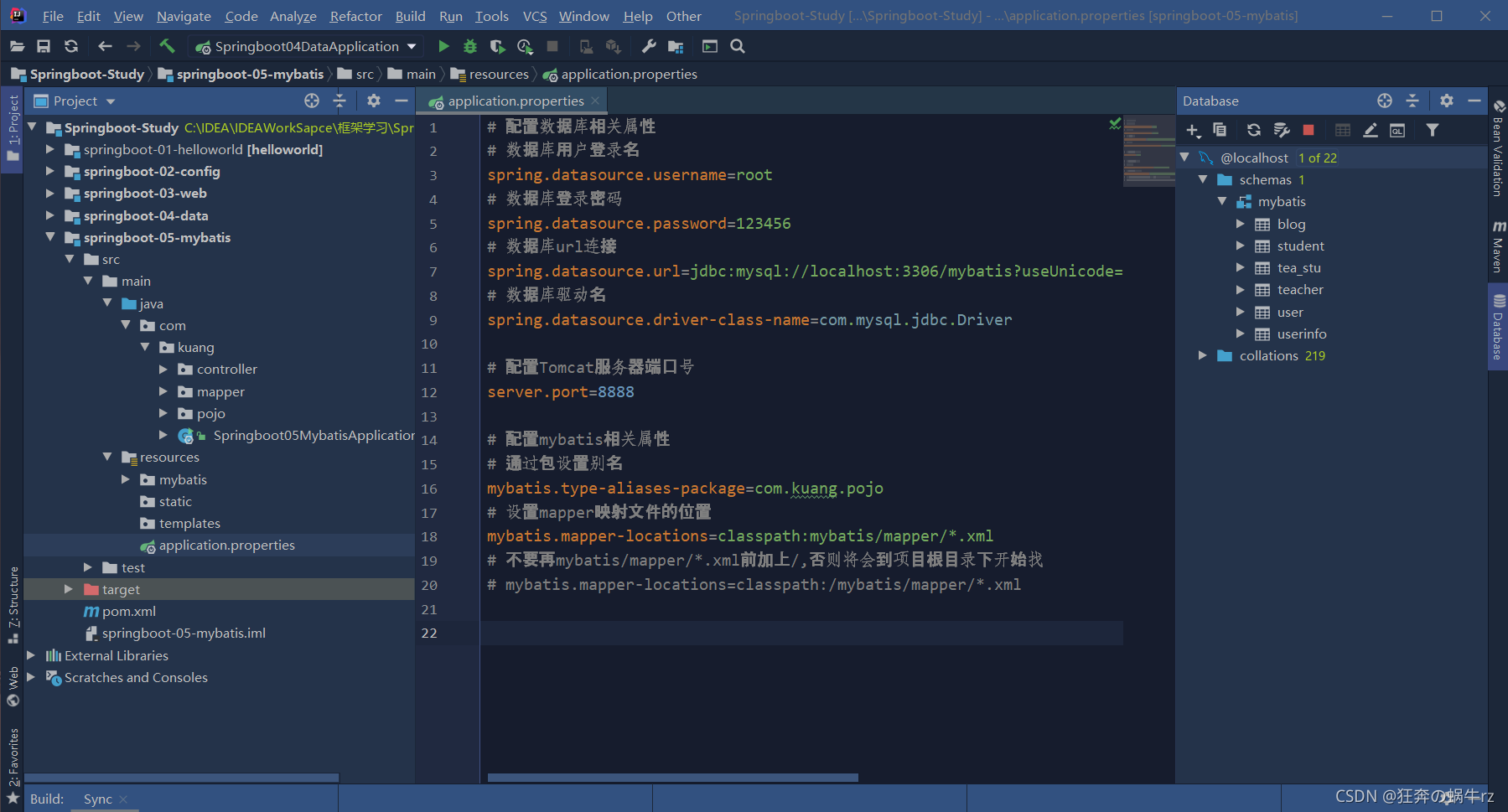This screenshot has height=812, width=1508.
Task: Start debugging with the bug icon
Action: pos(470,46)
